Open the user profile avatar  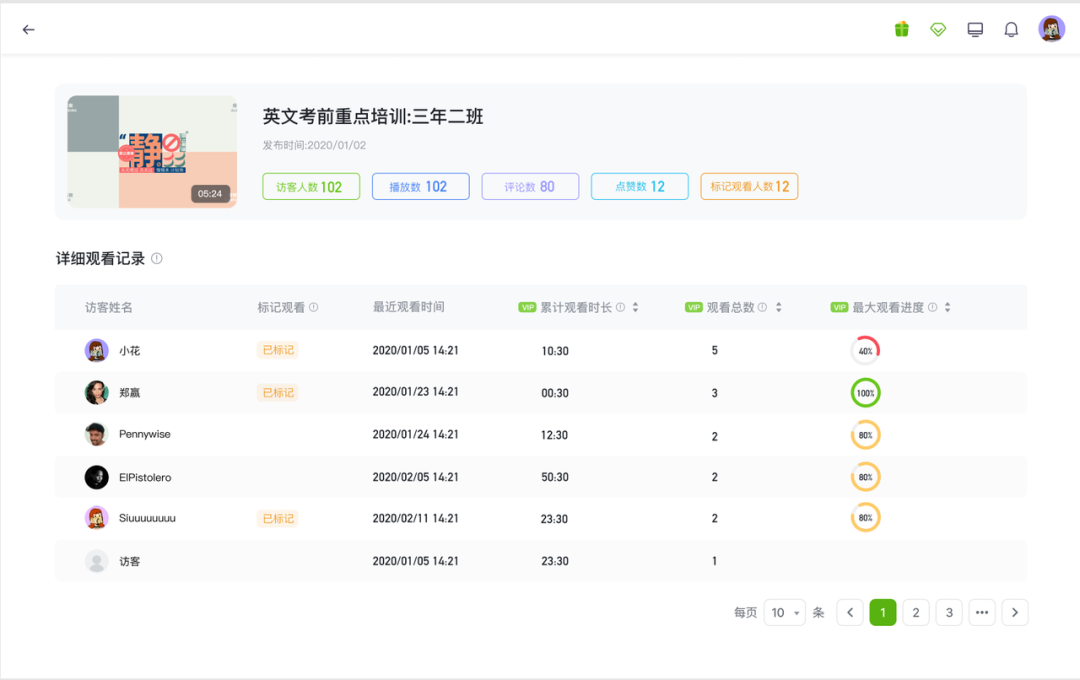pyautogui.click(x=1051, y=29)
